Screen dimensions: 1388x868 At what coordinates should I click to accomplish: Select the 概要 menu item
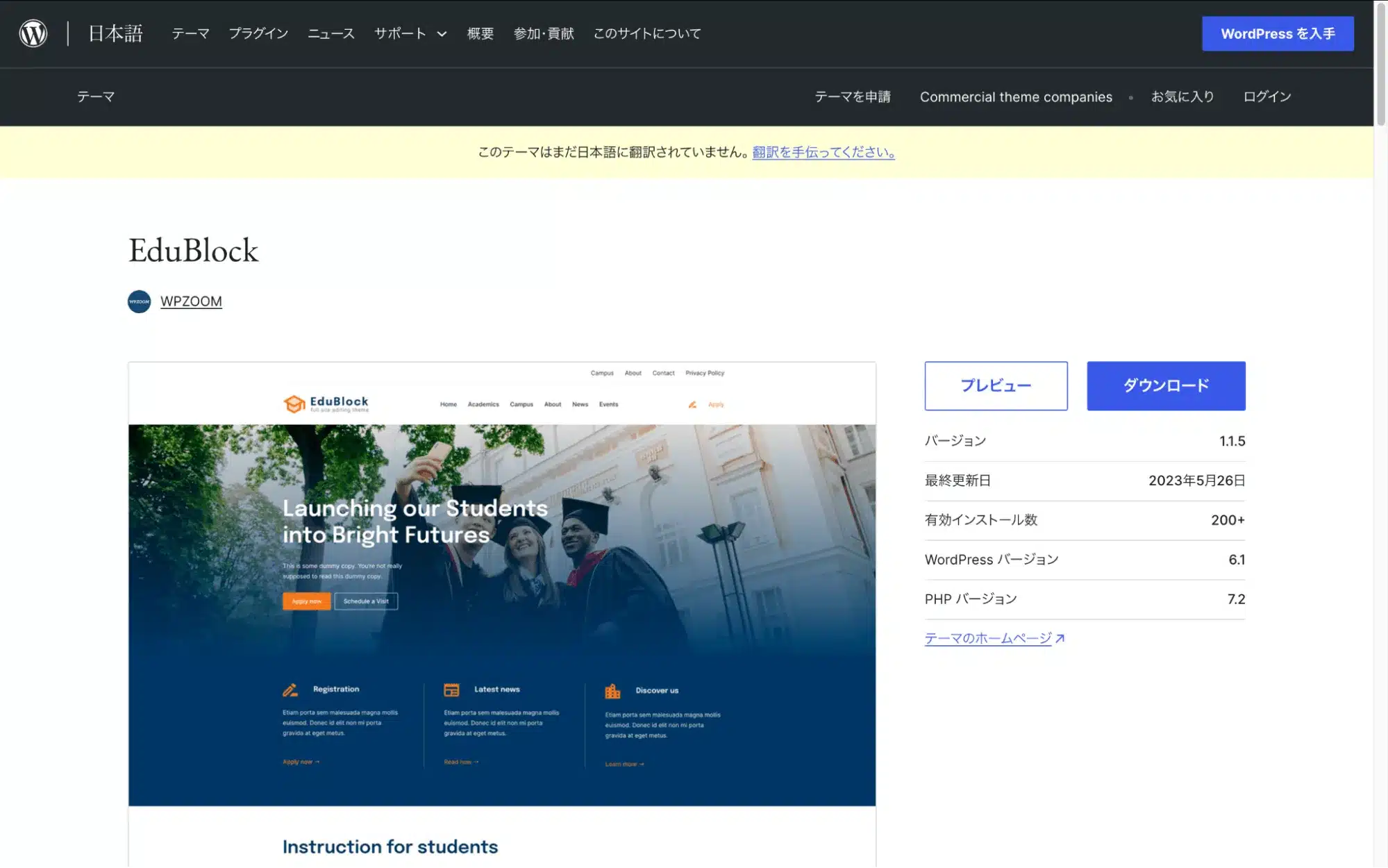coord(480,33)
